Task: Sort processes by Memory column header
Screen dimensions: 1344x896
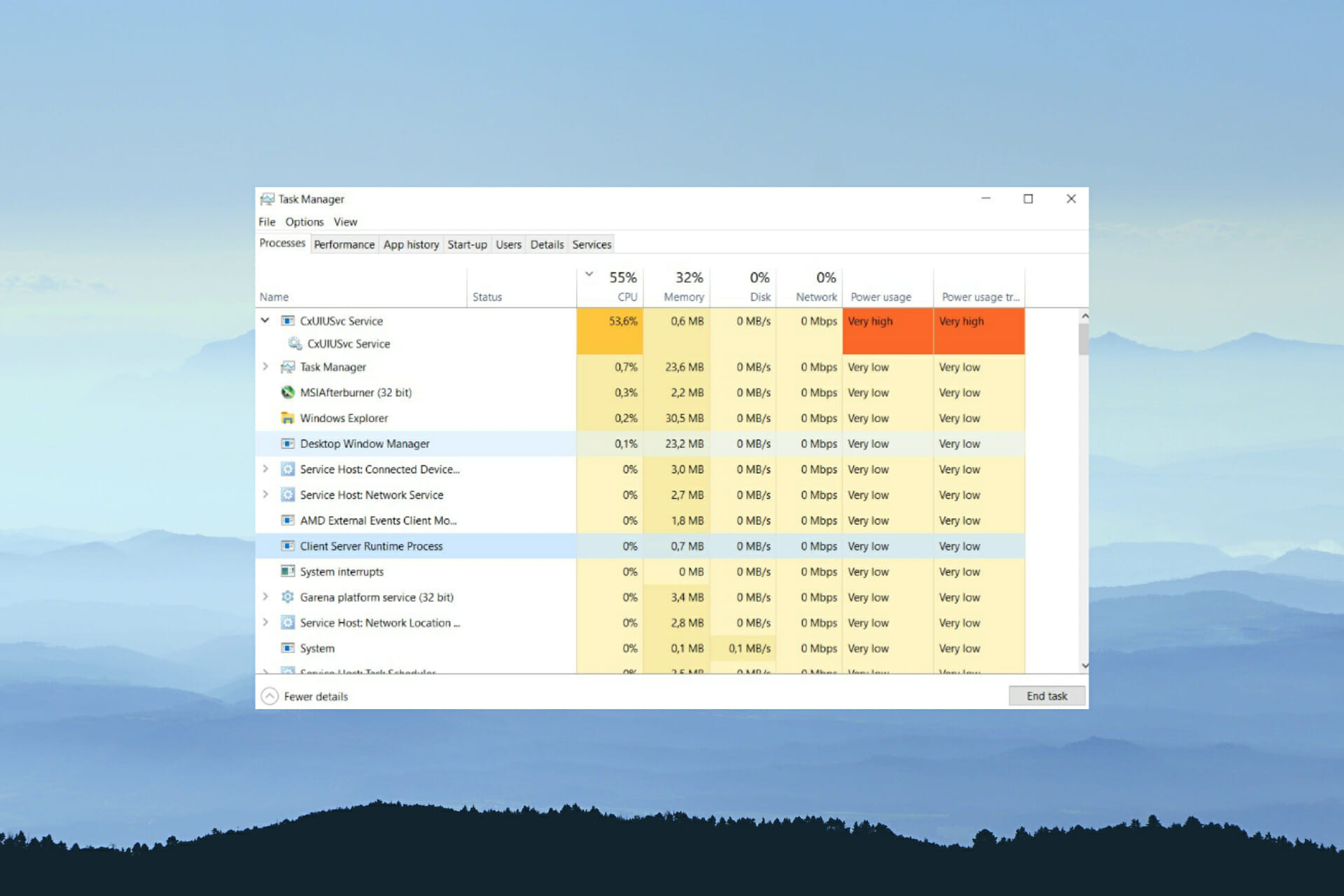Action: tap(678, 288)
